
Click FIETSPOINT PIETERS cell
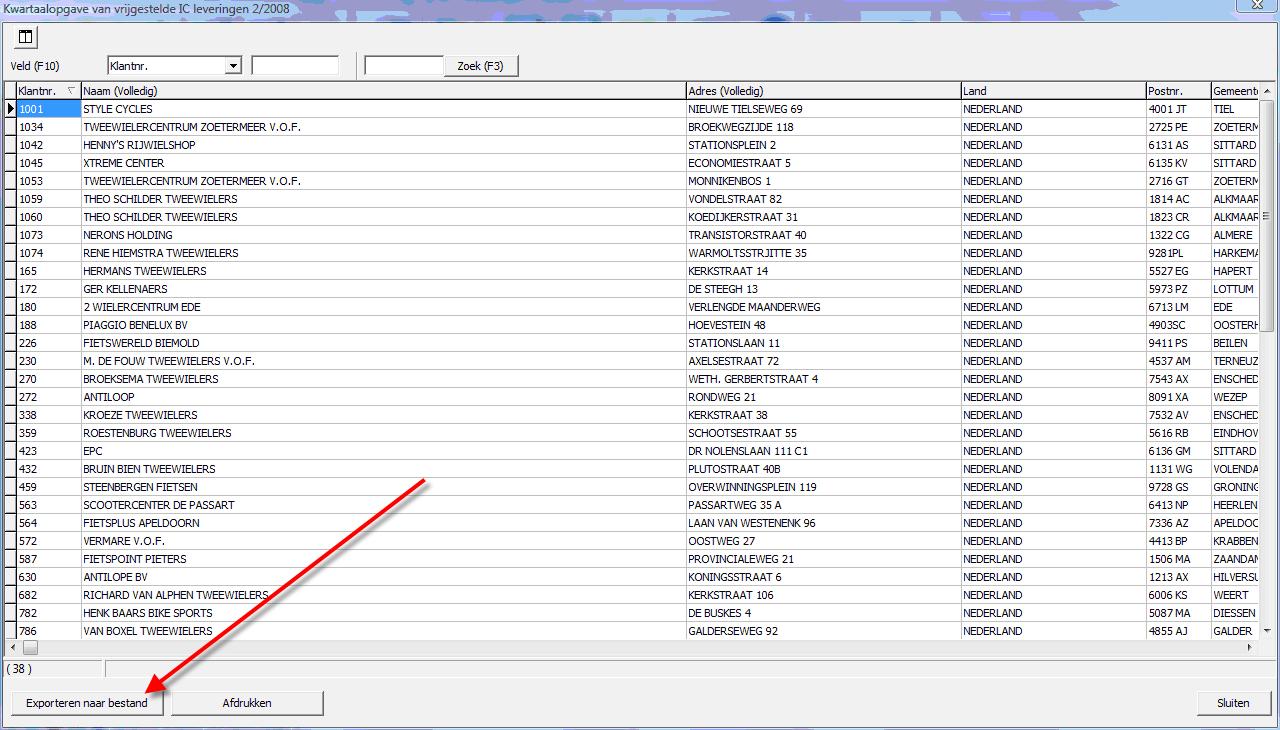(383, 559)
